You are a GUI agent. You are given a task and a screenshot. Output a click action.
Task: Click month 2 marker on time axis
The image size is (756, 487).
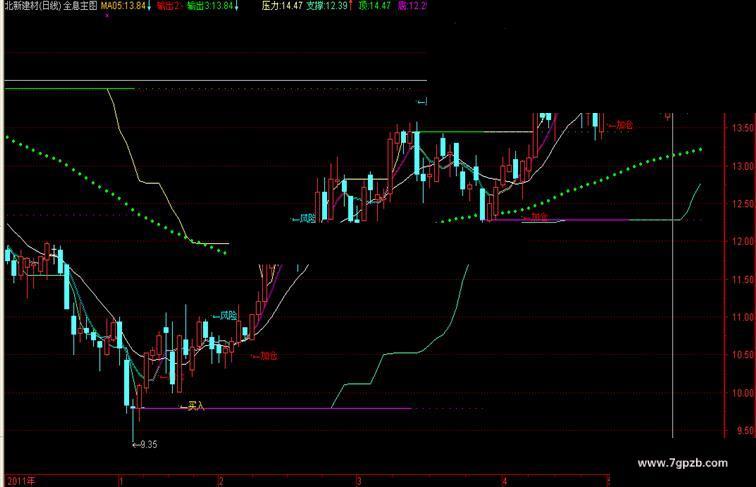[x=221, y=481]
